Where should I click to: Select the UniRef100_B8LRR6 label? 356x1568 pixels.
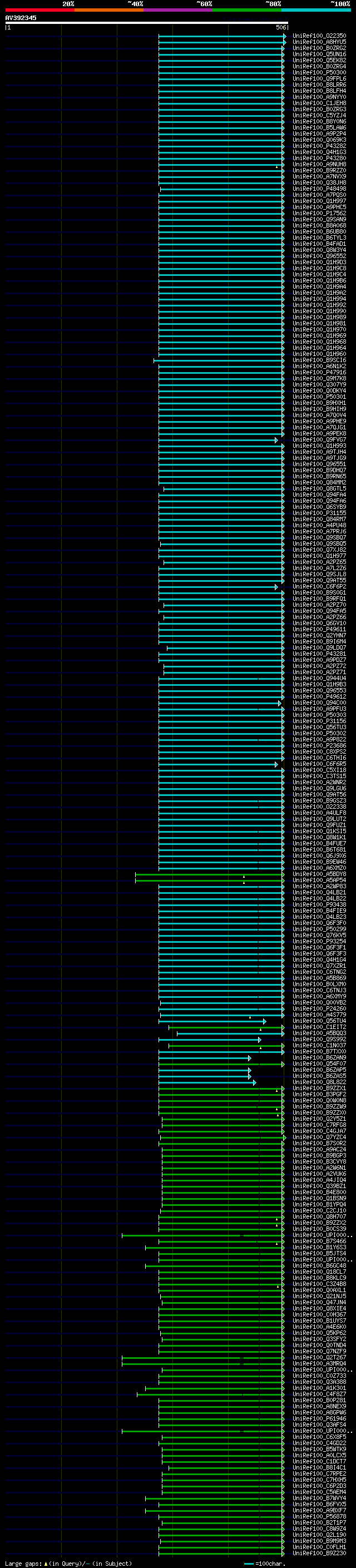point(319,85)
